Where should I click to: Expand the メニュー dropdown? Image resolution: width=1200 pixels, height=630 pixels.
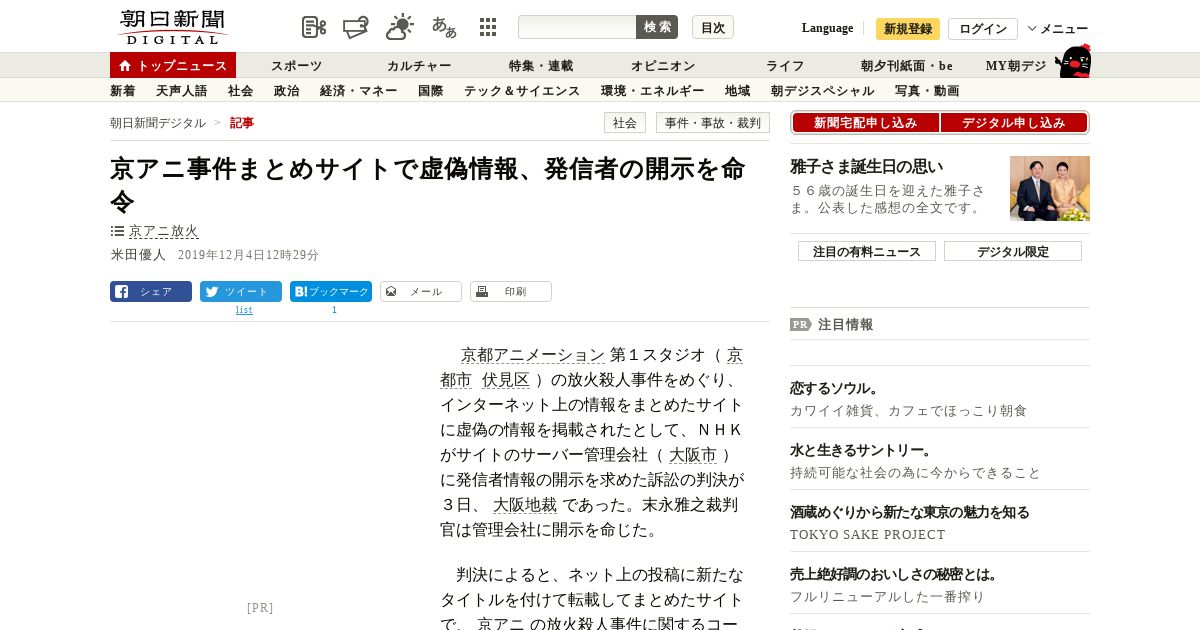1058,28
